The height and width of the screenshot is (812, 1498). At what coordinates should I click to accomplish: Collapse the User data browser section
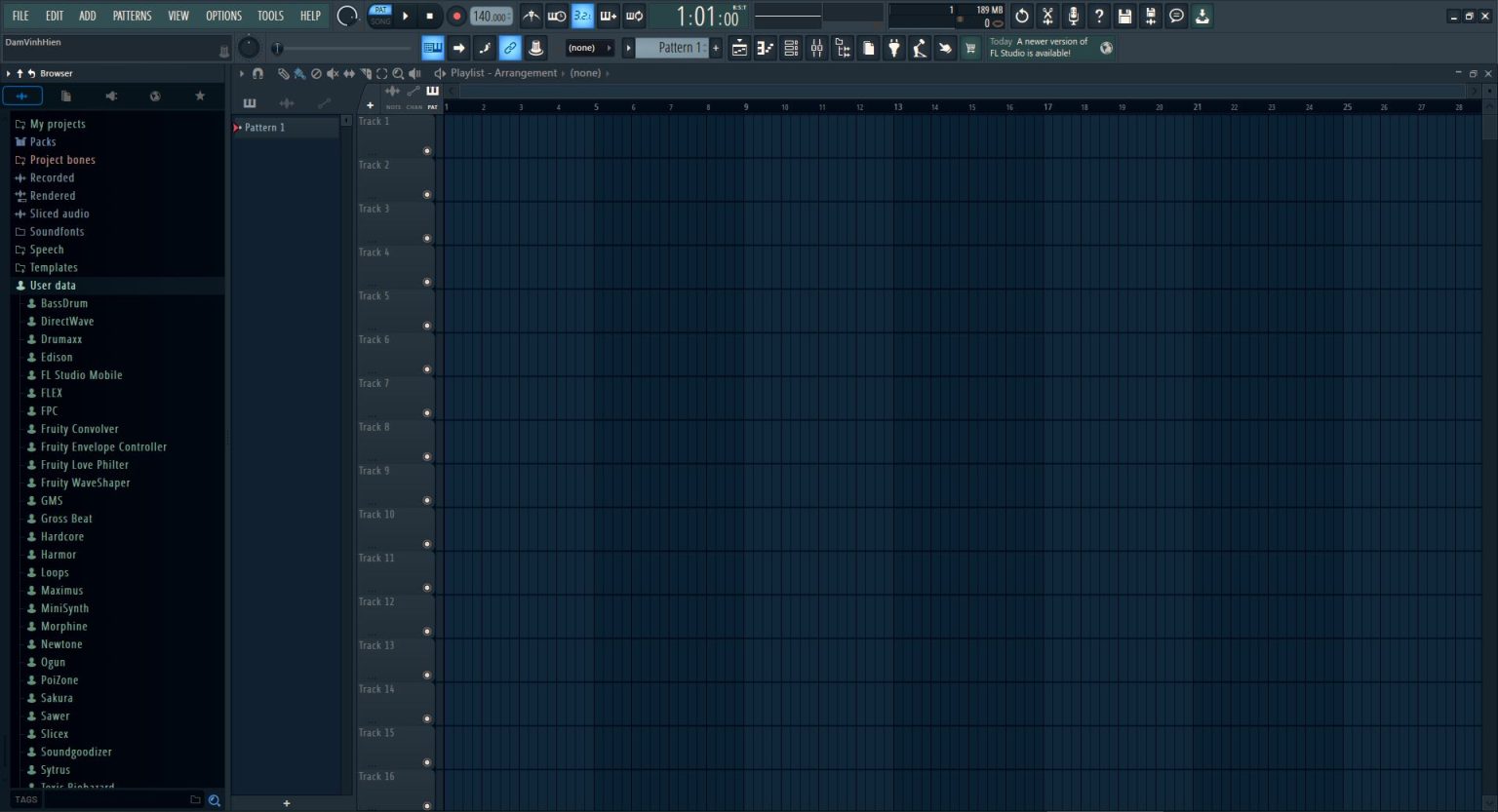(53, 285)
